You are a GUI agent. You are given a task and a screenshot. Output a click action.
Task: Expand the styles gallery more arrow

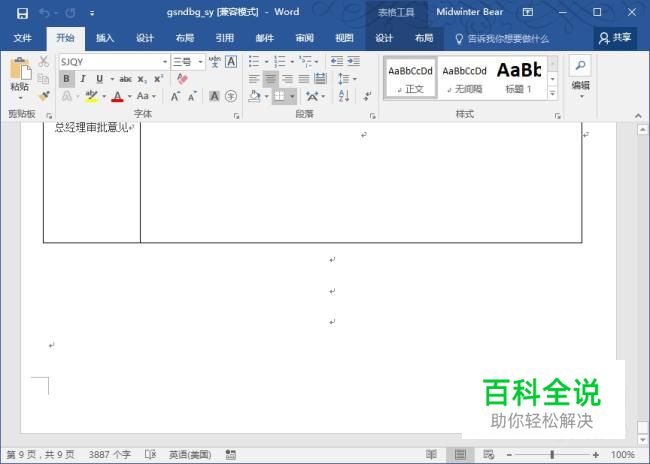tap(553, 94)
